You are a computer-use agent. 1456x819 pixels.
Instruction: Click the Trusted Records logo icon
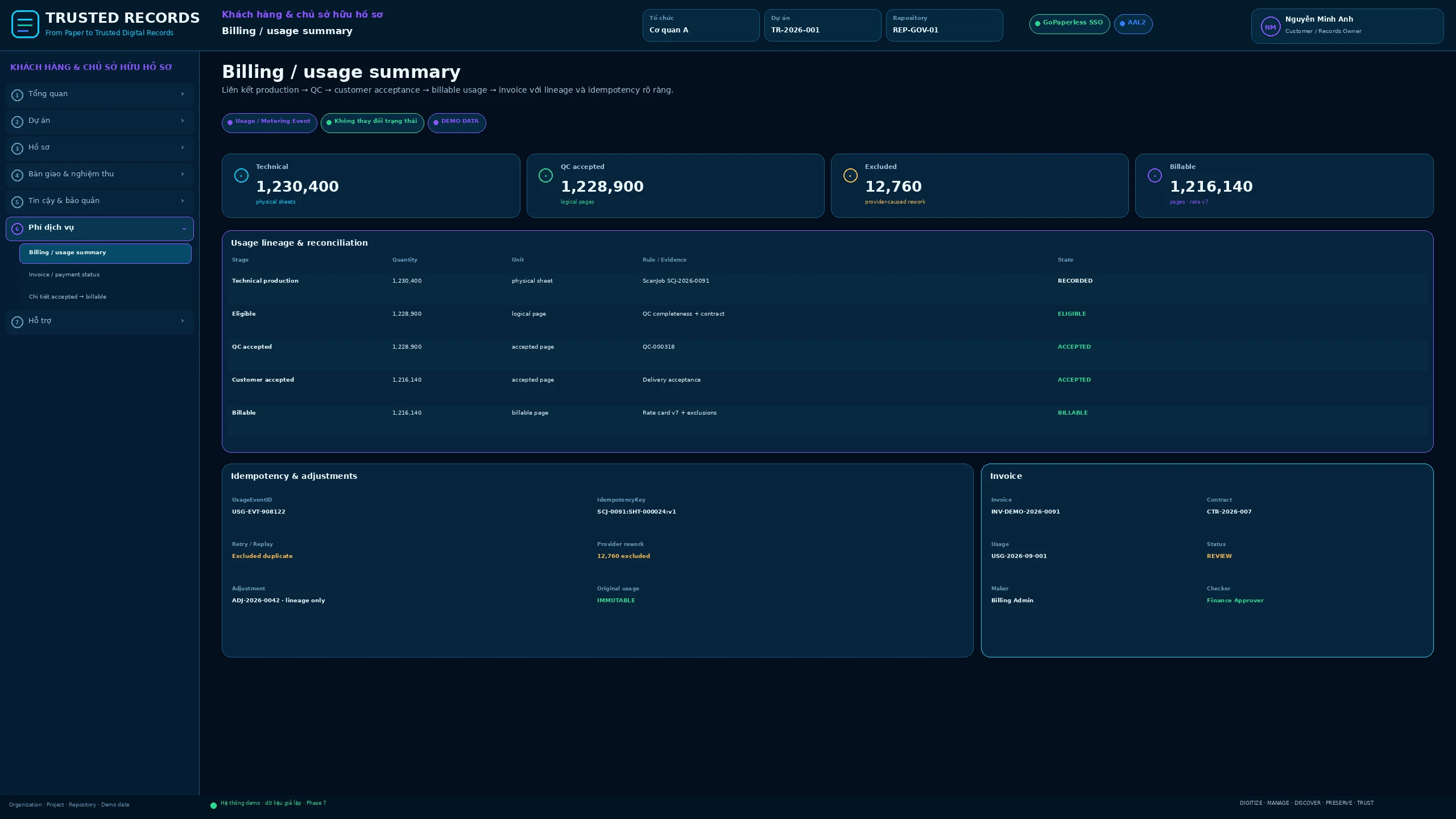(25, 24)
